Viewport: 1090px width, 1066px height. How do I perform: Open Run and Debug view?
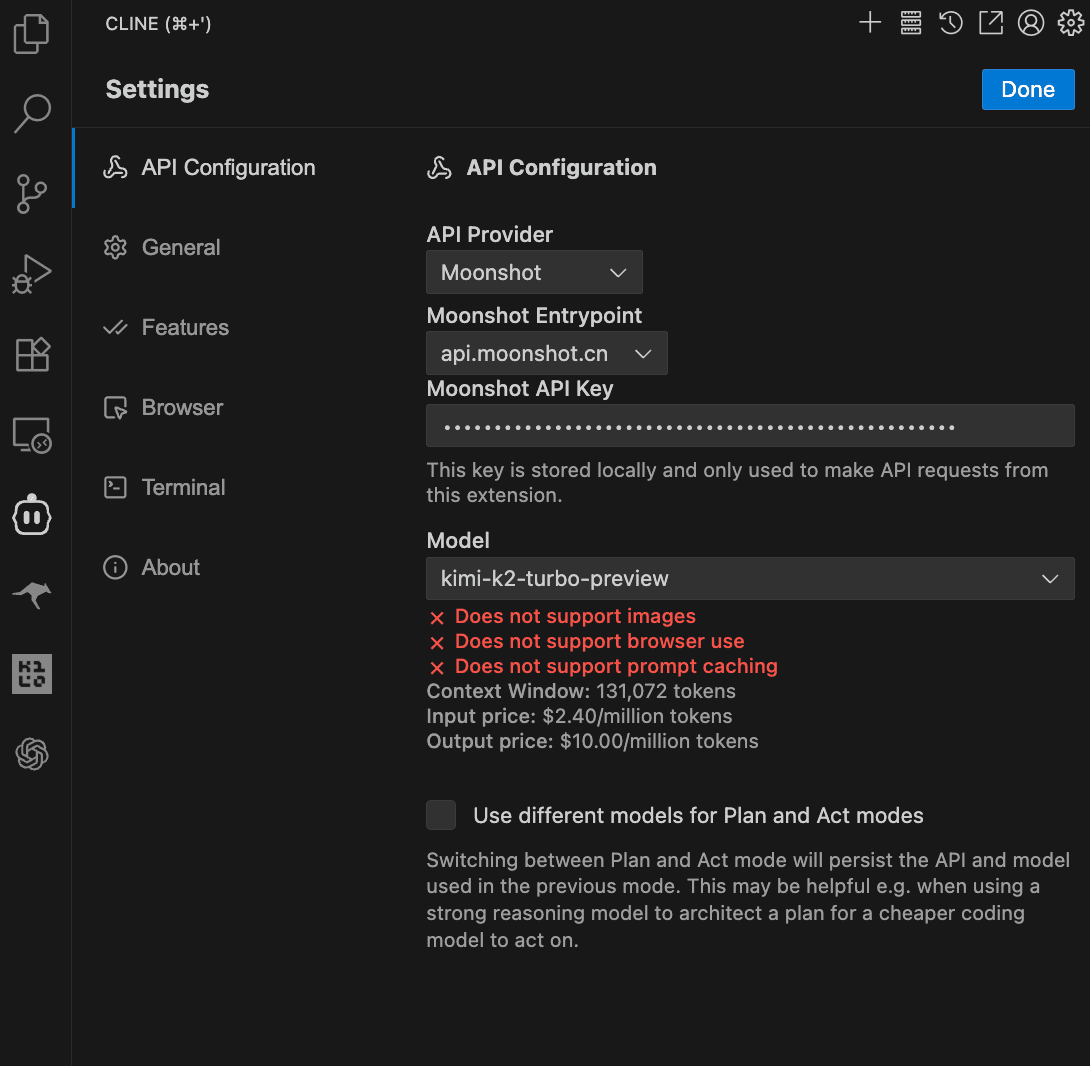click(x=32, y=274)
